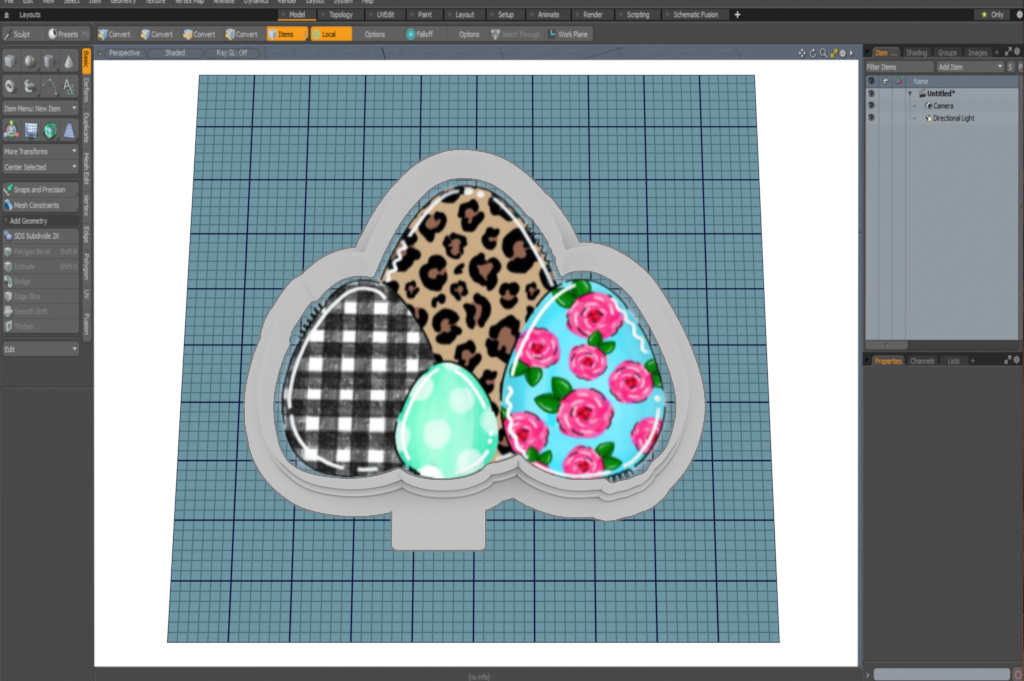Expand the More Transforms dropdown
Image resolution: width=1024 pixels, height=681 pixels.
(40, 151)
